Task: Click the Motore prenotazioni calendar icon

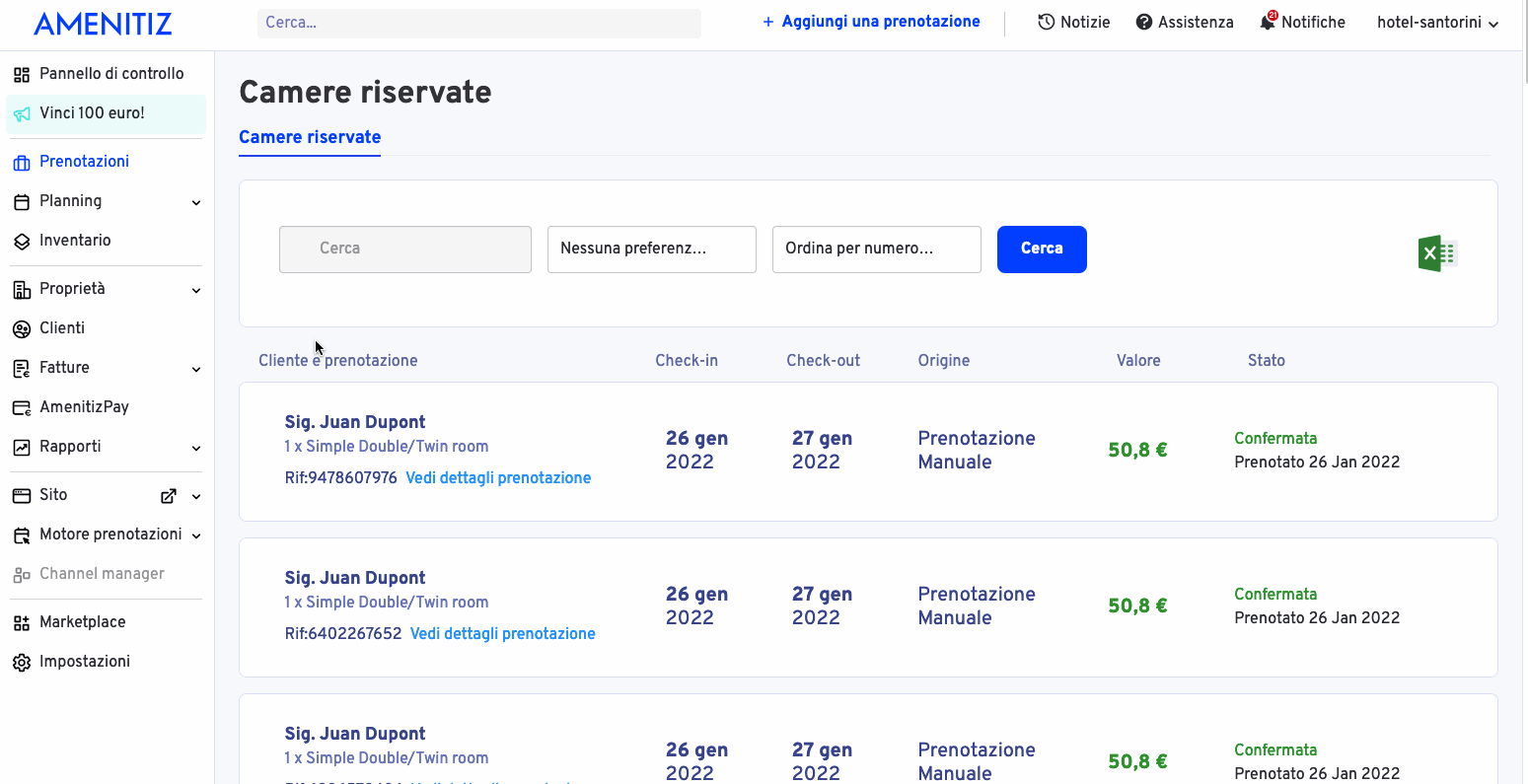Action: pyautogui.click(x=22, y=535)
